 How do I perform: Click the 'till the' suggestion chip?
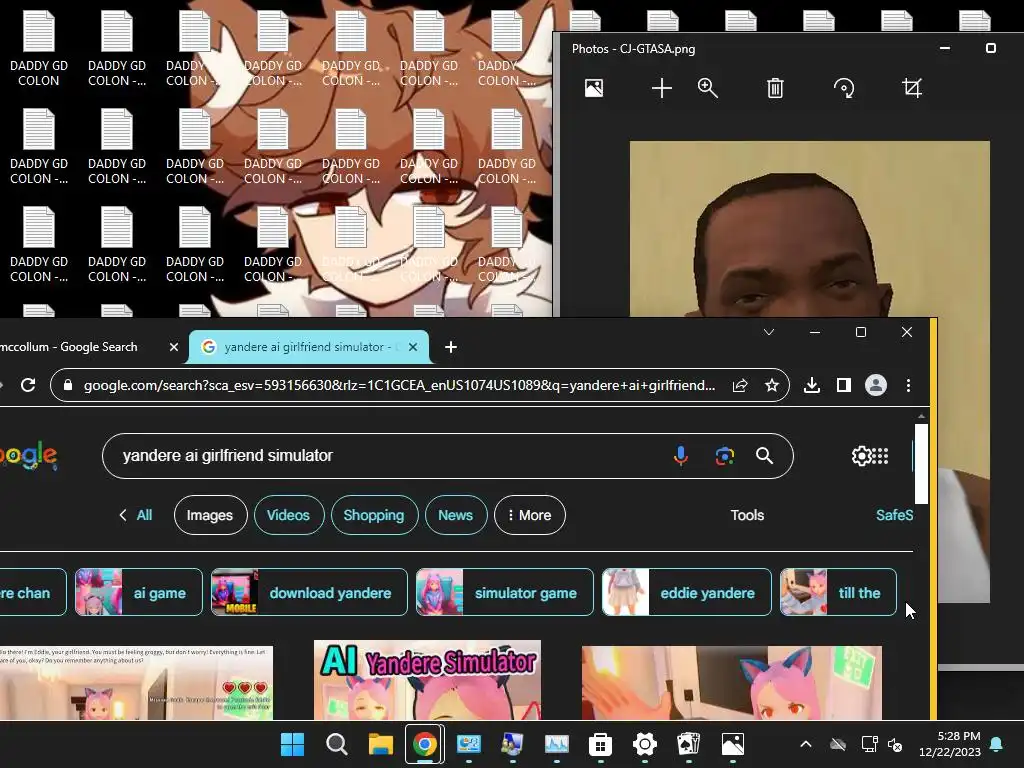tap(839, 592)
